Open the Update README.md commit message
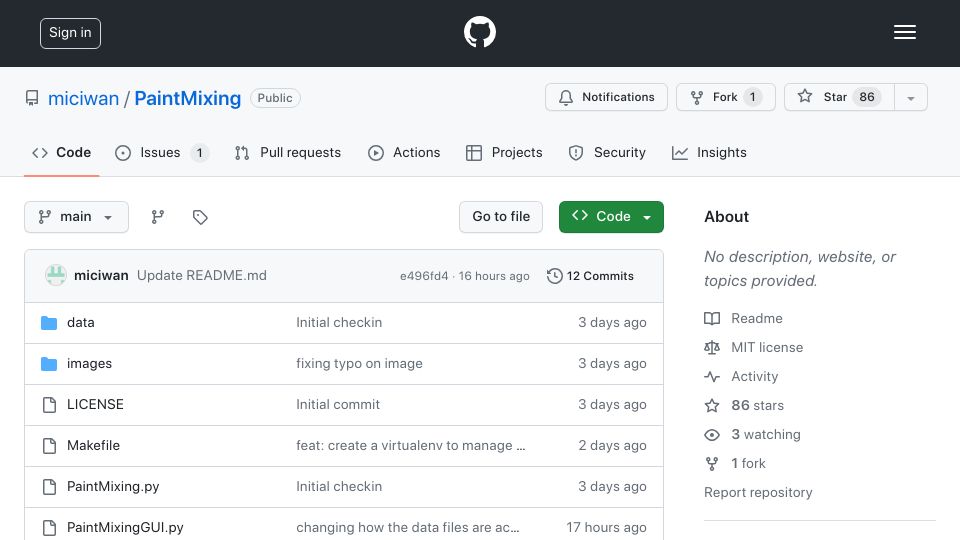This screenshot has height=540, width=960. tap(202, 276)
